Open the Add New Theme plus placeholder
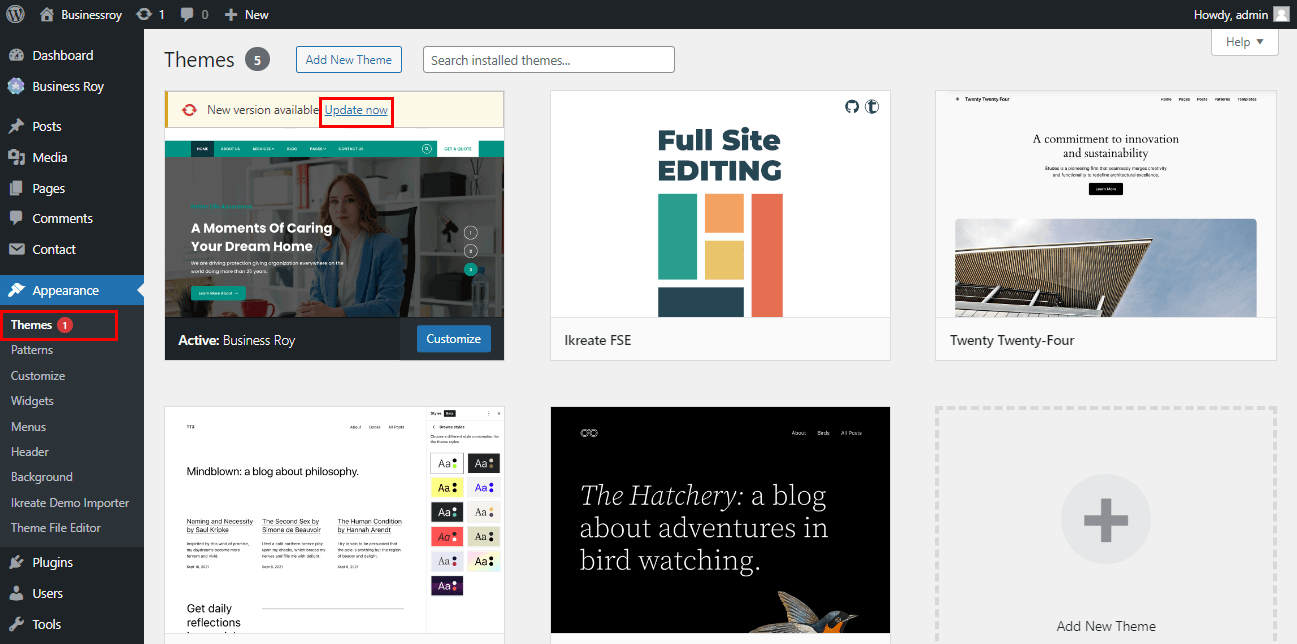 tap(1105, 520)
